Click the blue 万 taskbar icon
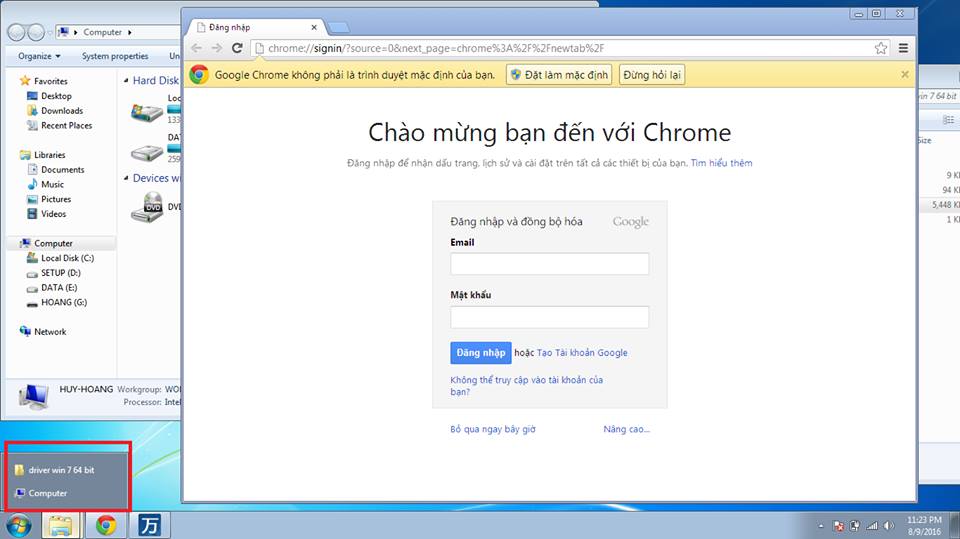 pyautogui.click(x=149, y=526)
